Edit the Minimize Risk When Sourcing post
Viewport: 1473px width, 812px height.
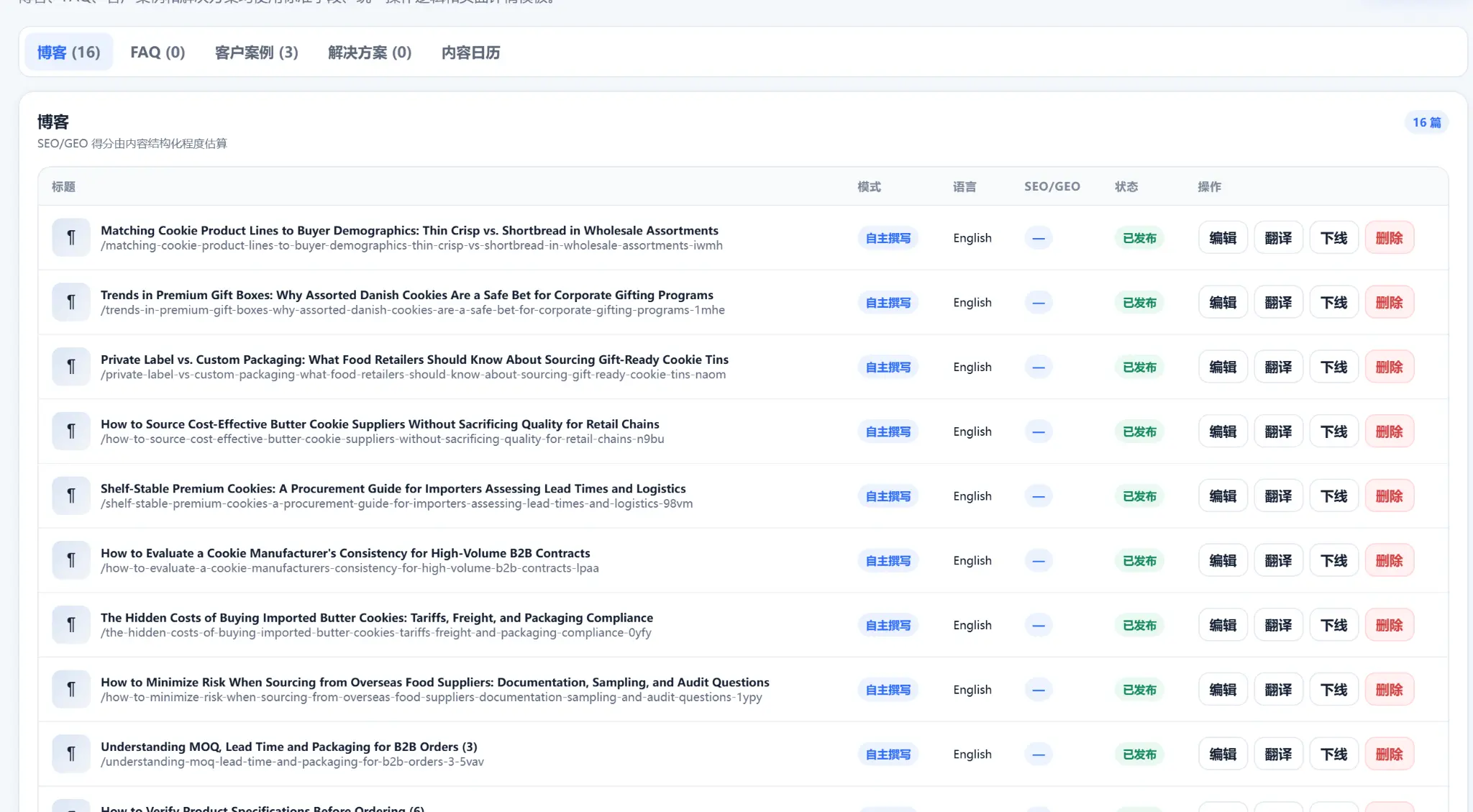pyautogui.click(x=1223, y=689)
